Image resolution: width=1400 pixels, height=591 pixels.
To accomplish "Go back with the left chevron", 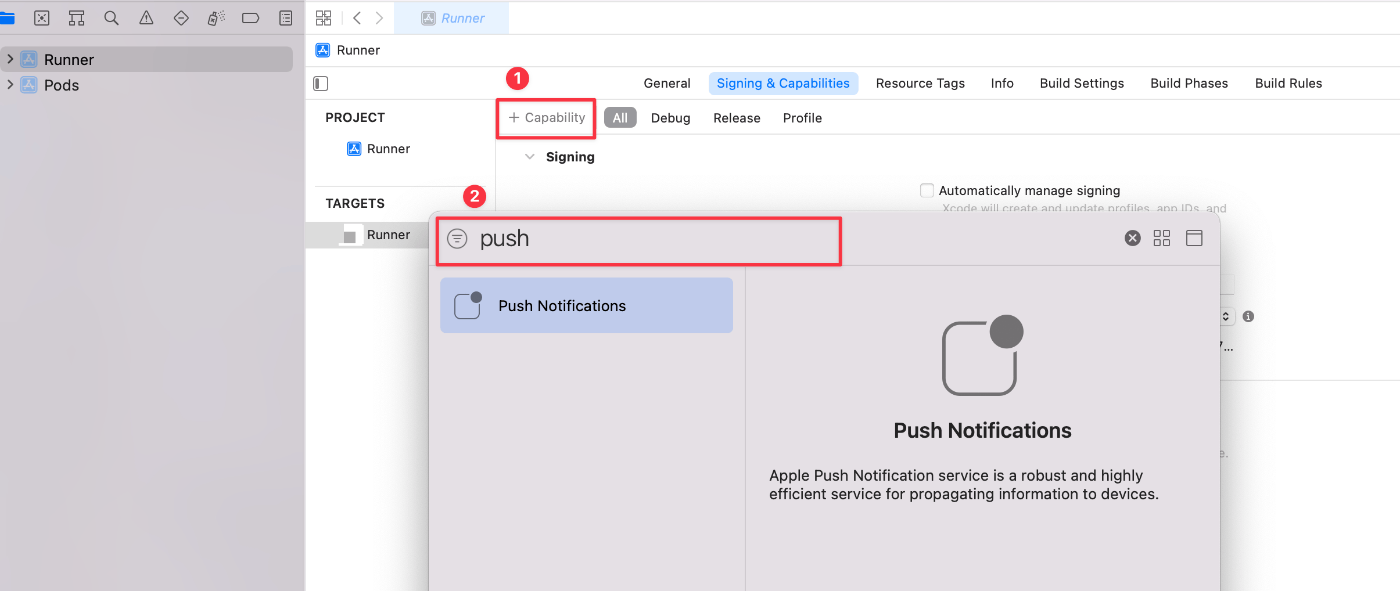I will click(x=357, y=18).
